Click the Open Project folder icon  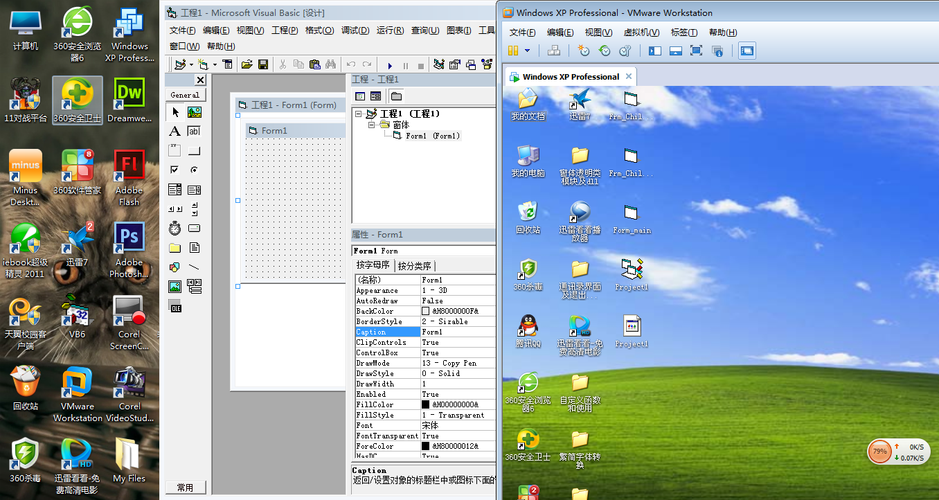pos(245,65)
